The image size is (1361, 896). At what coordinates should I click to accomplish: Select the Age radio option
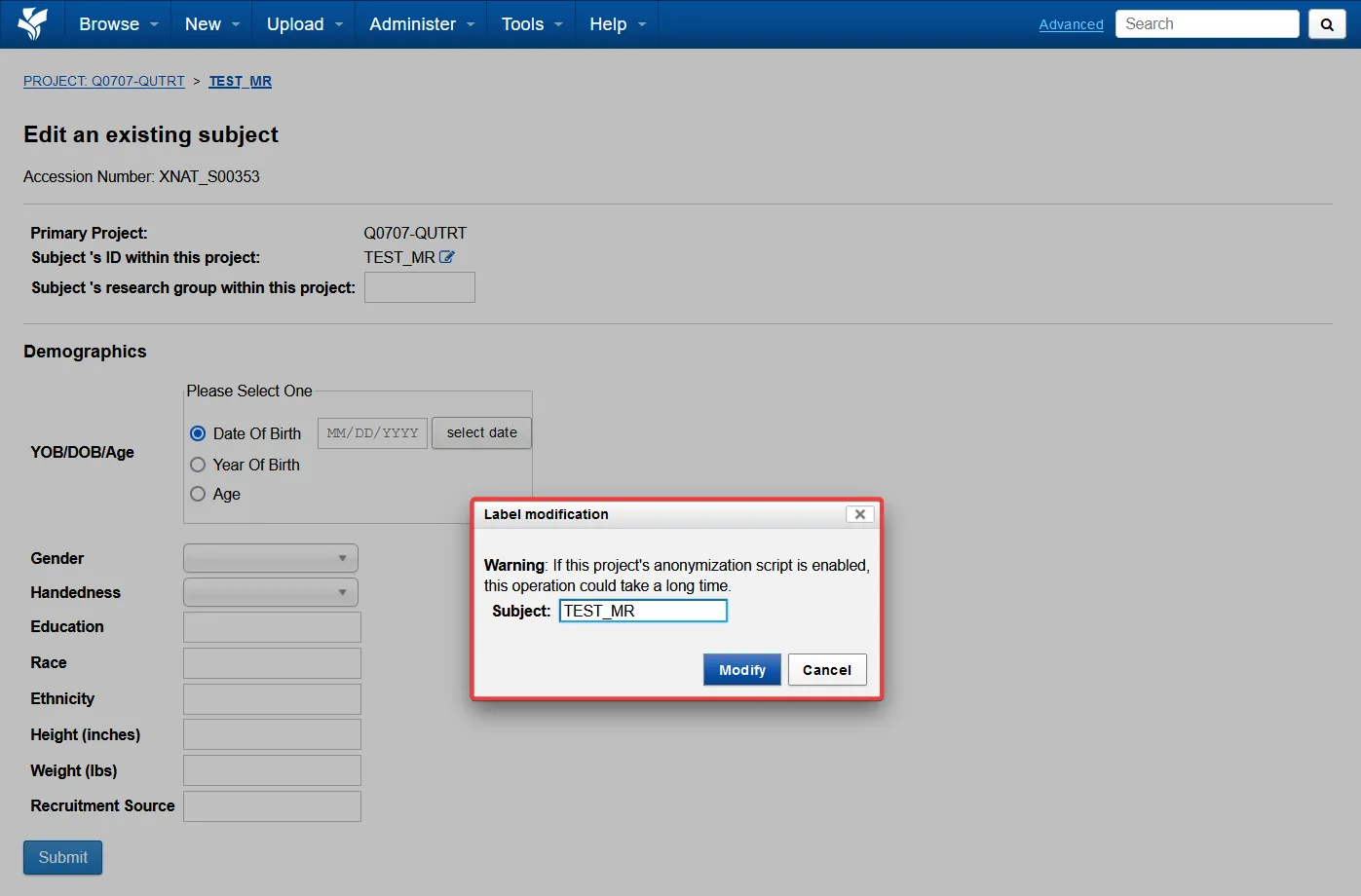[x=198, y=494]
